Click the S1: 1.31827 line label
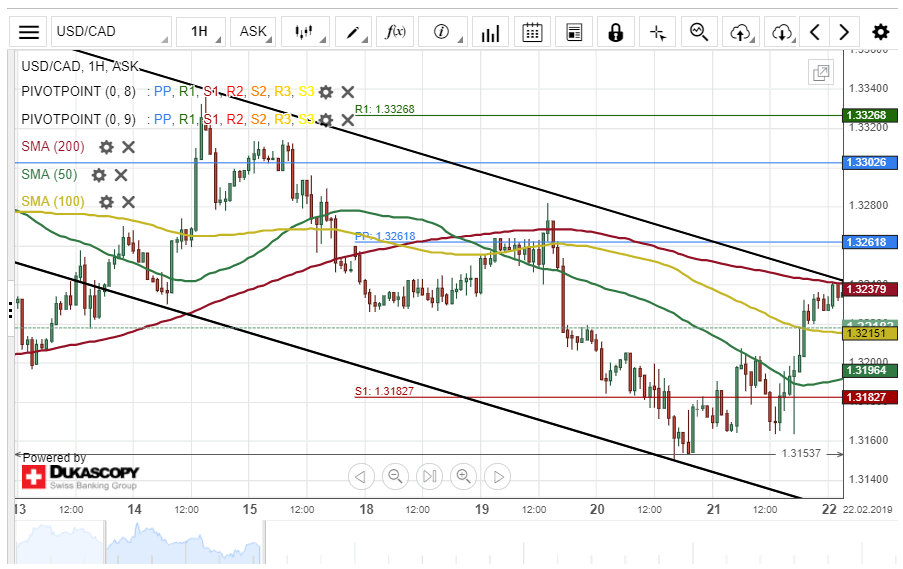Viewport: 903px width, 569px height. [x=384, y=391]
